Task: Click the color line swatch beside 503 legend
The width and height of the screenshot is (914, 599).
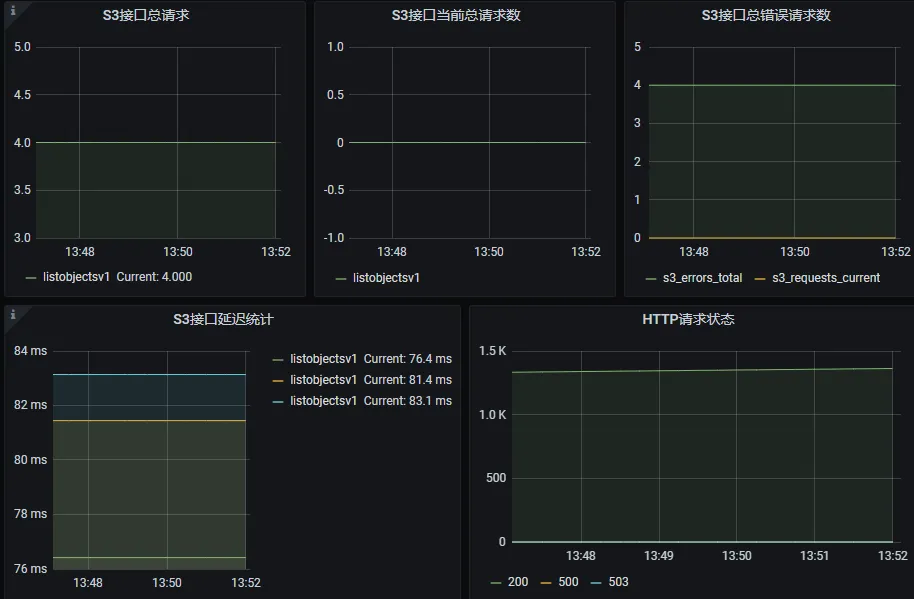Action: [x=595, y=582]
